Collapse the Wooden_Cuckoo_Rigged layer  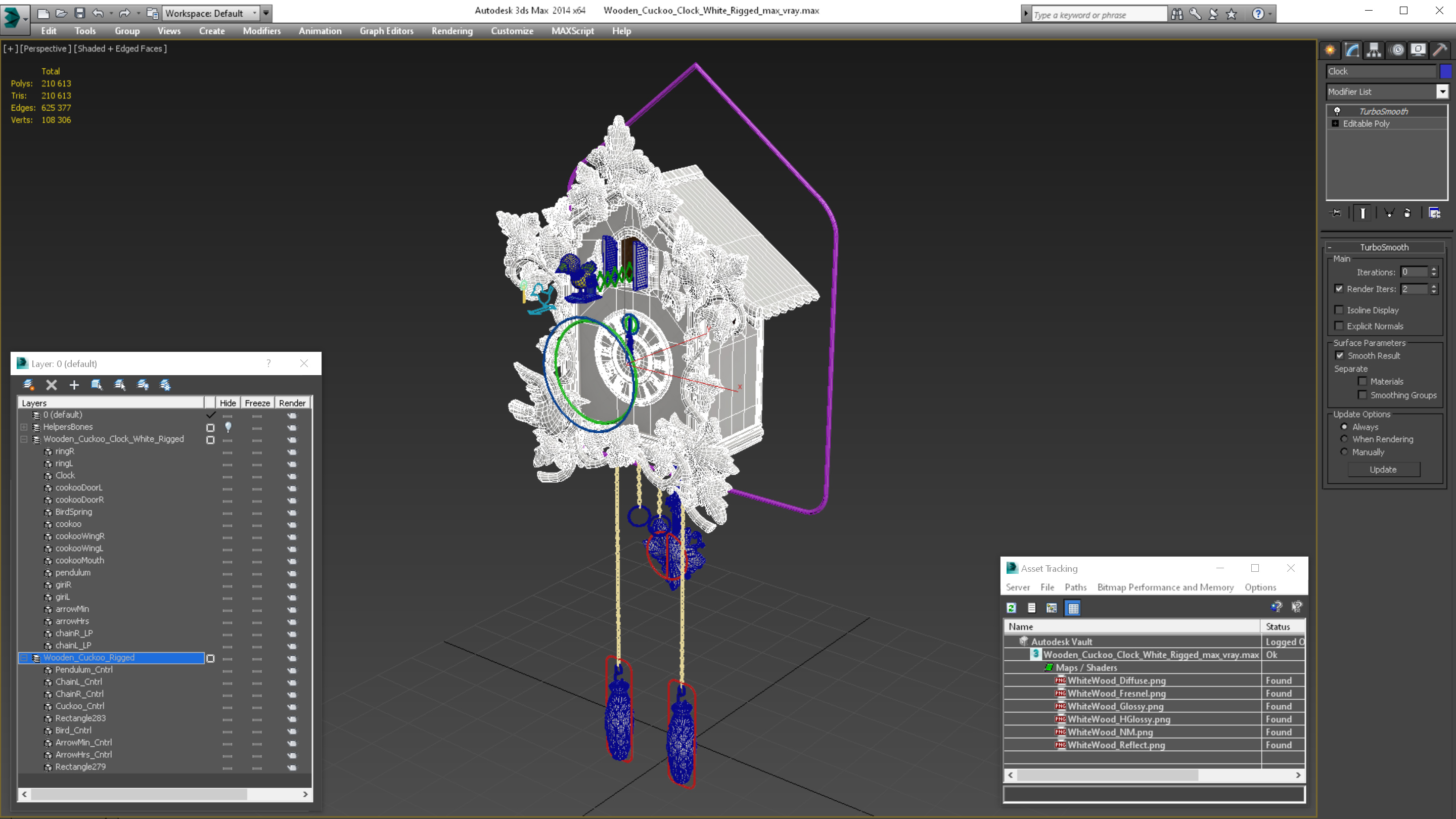coord(24,657)
